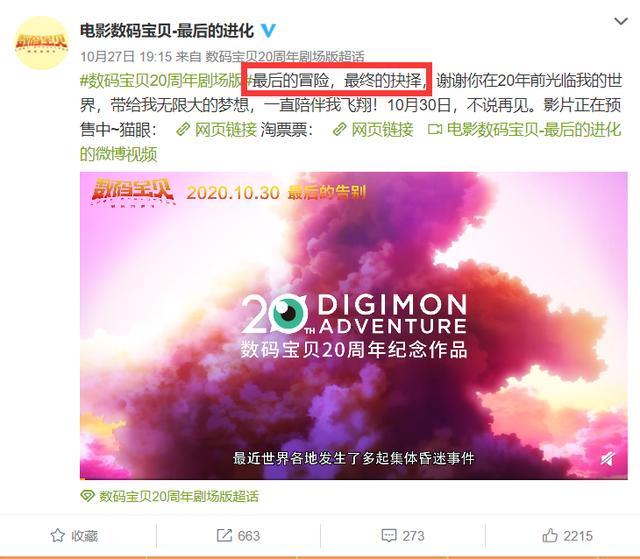
Task: Click the blue verified badge icon
Action: (x=268, y=31)
